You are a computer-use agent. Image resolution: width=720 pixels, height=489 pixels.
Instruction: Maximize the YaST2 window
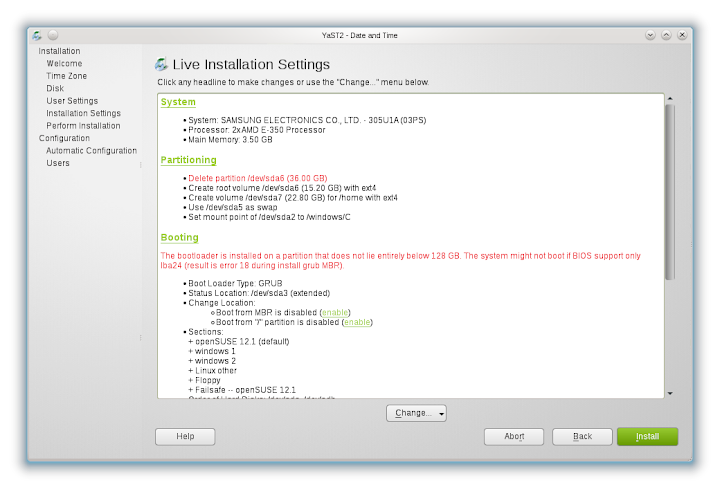click(x=666, y=35)
